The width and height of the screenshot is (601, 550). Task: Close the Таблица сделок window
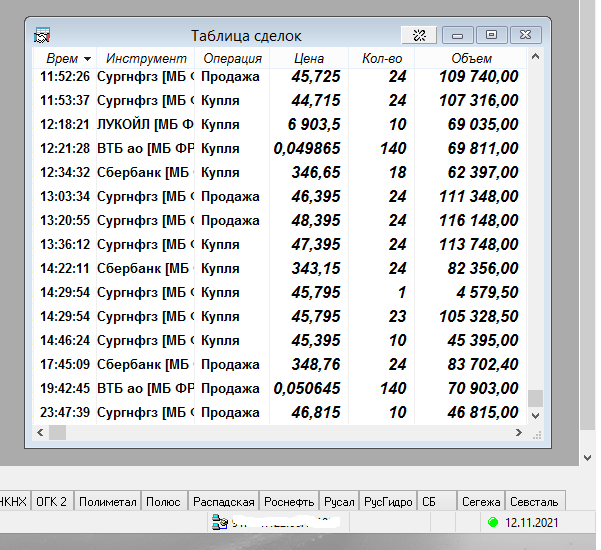pyautogui.click(x=525, y=35)
